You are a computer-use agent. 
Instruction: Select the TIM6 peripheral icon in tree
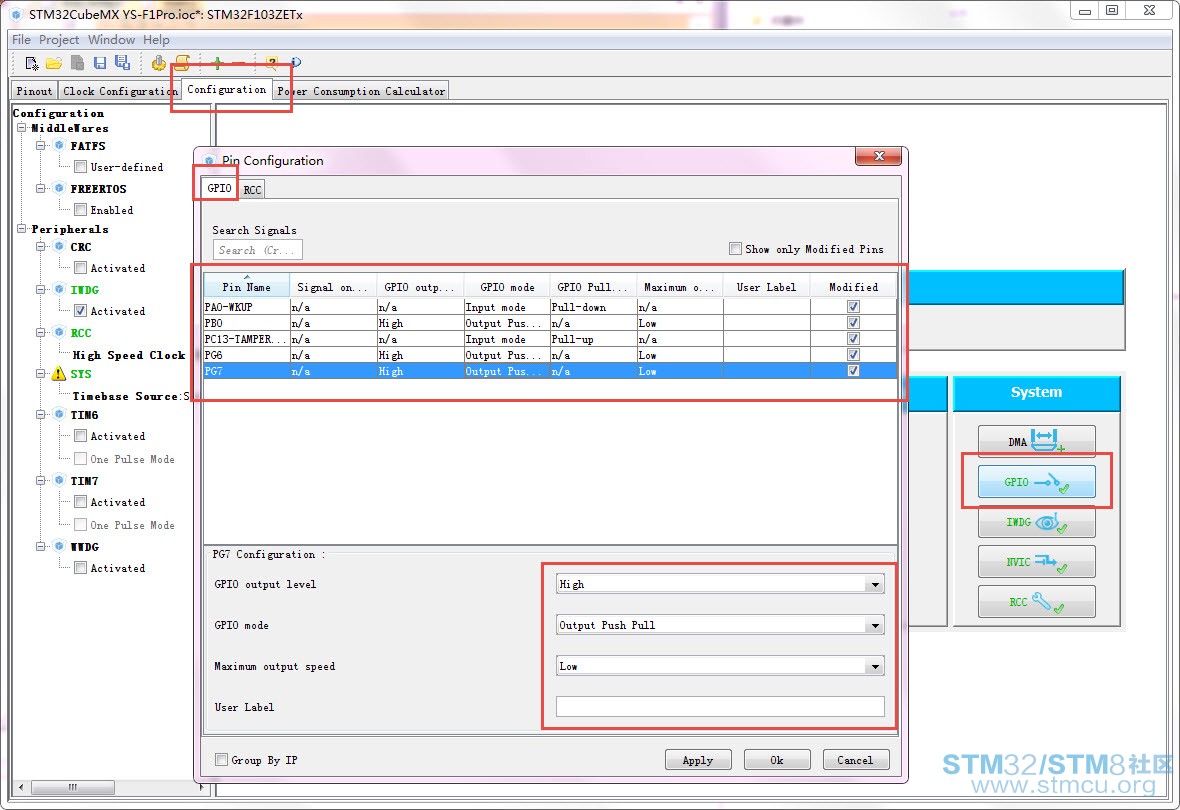coord(59,414)
